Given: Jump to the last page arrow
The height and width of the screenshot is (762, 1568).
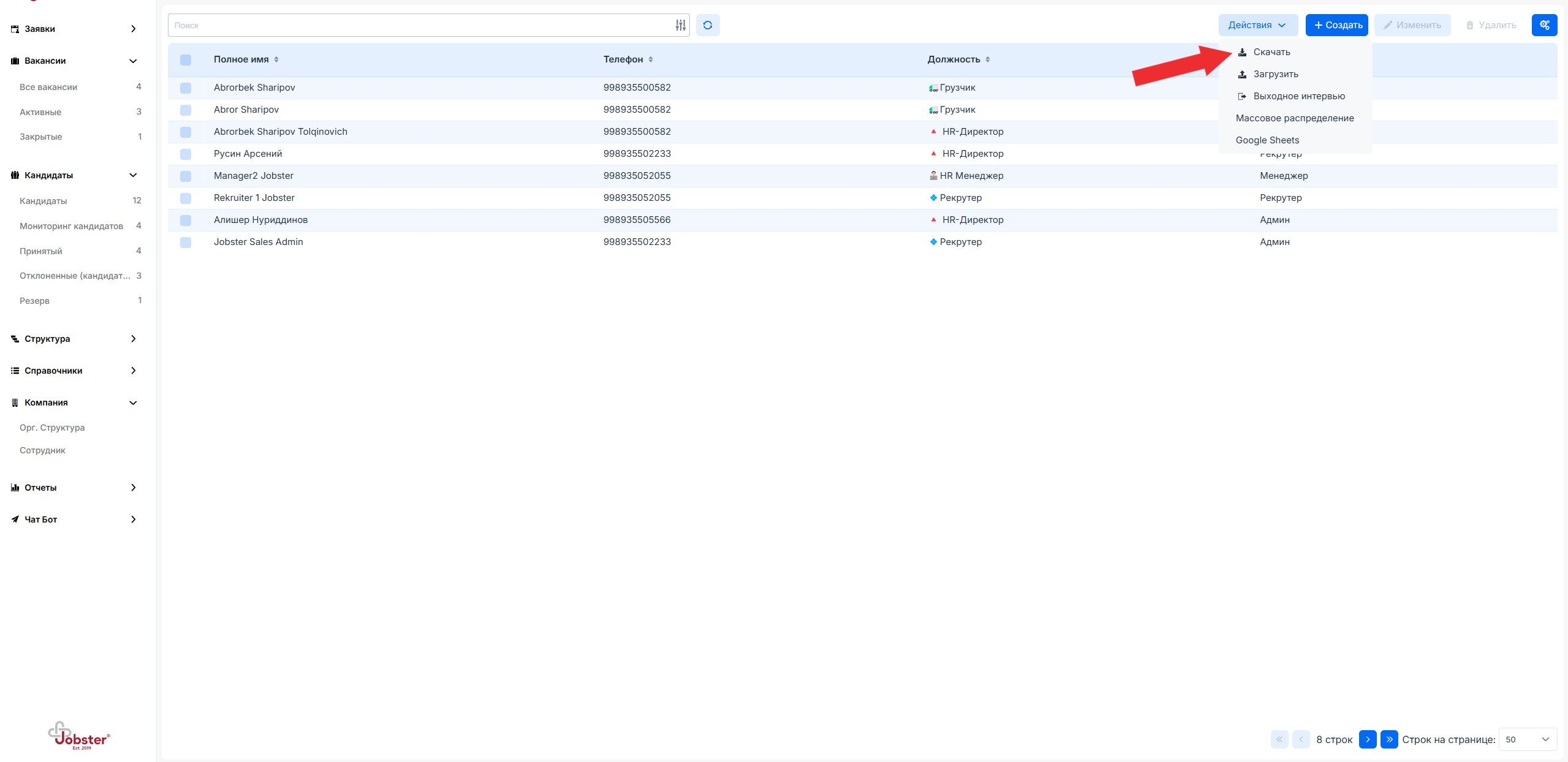Looking at the screenshot, I should coord(1389,739).
